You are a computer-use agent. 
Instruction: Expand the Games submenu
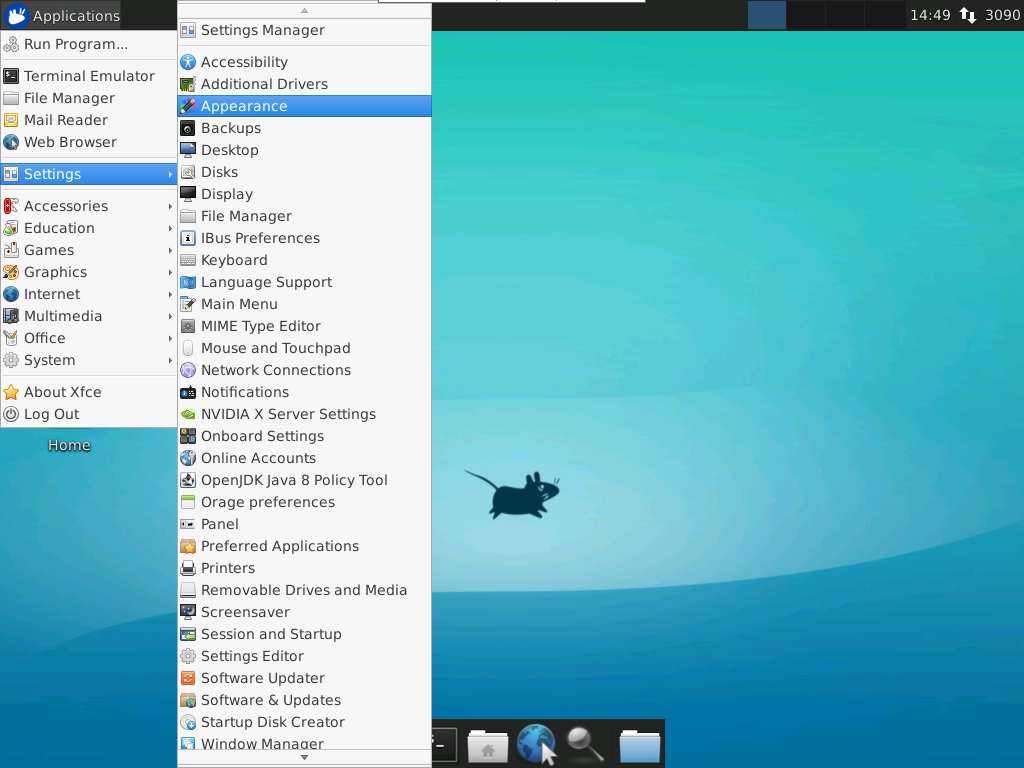[x=89, y=250]
